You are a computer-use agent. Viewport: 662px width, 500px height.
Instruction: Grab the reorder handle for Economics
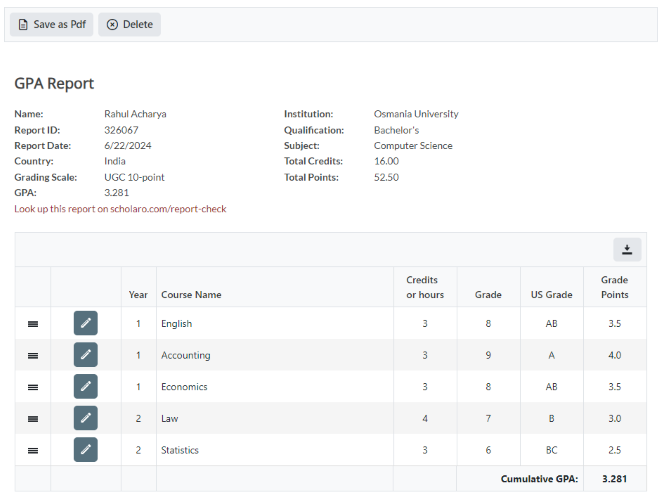point(33,387)
